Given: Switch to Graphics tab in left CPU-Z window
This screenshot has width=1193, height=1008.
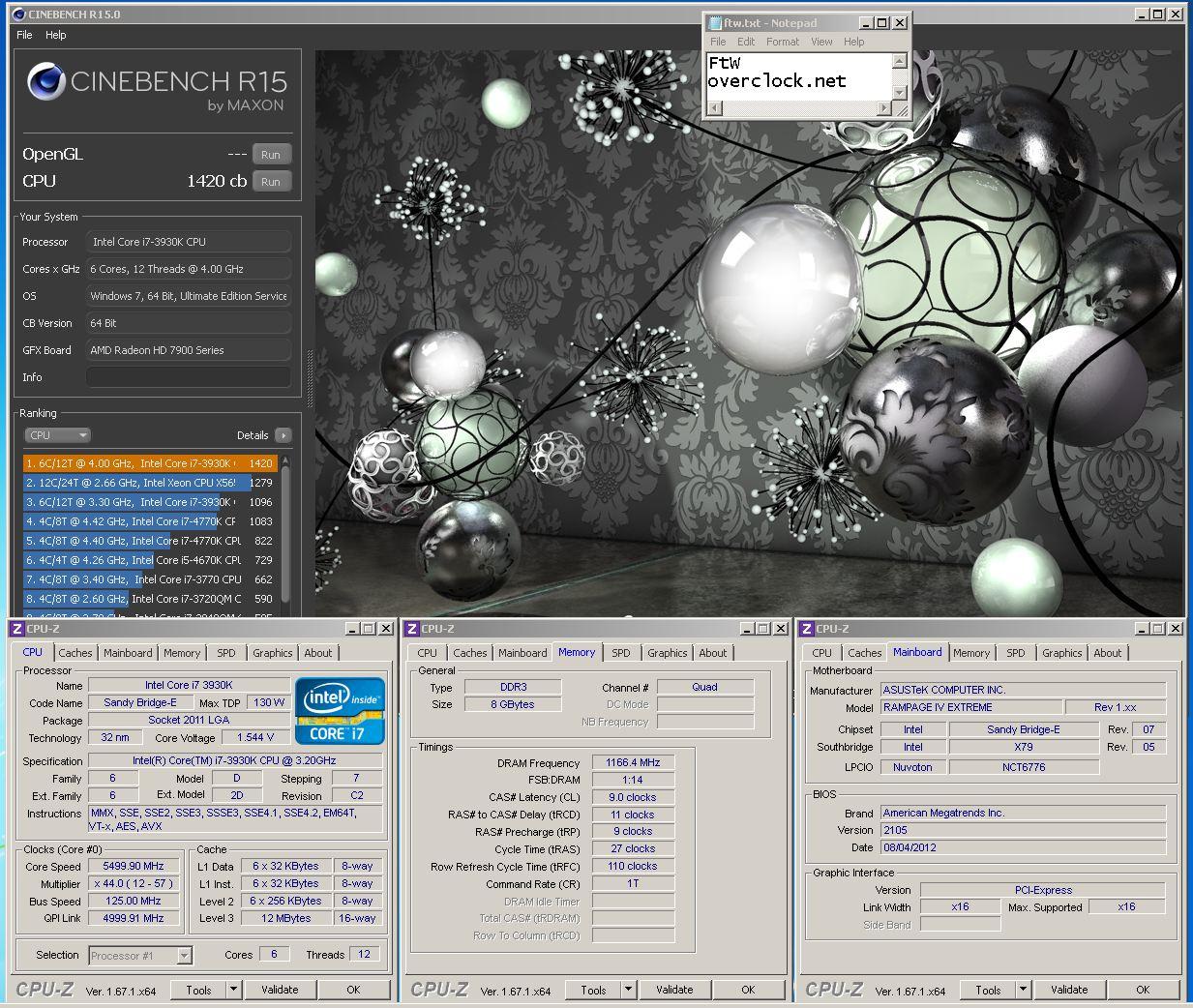Looking at the screenshot, I should (273, 653).
